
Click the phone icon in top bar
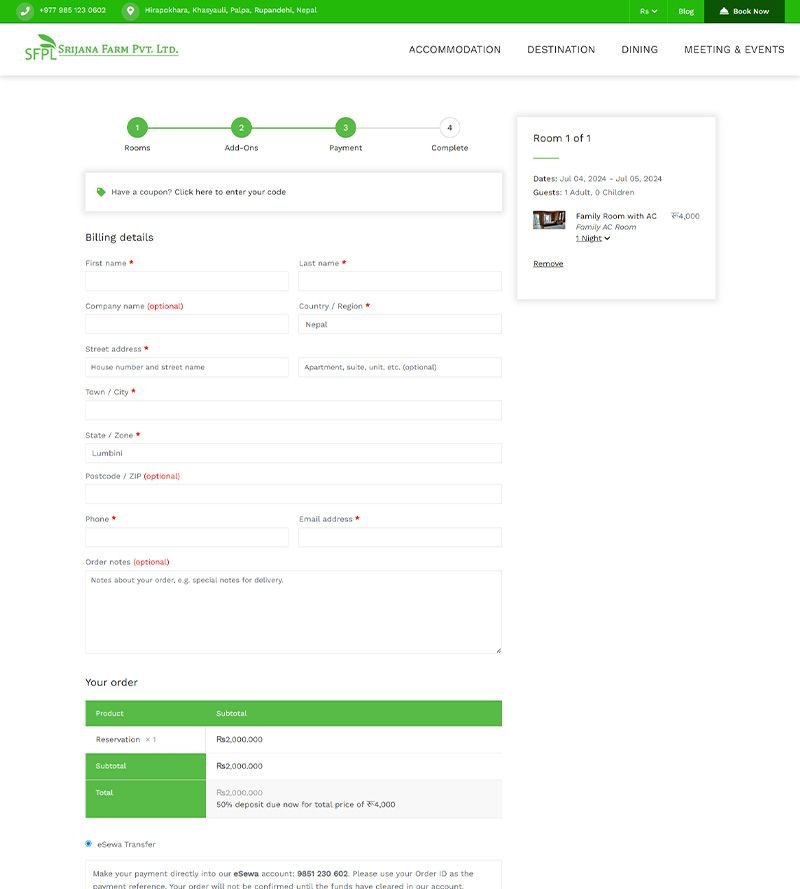24,11
